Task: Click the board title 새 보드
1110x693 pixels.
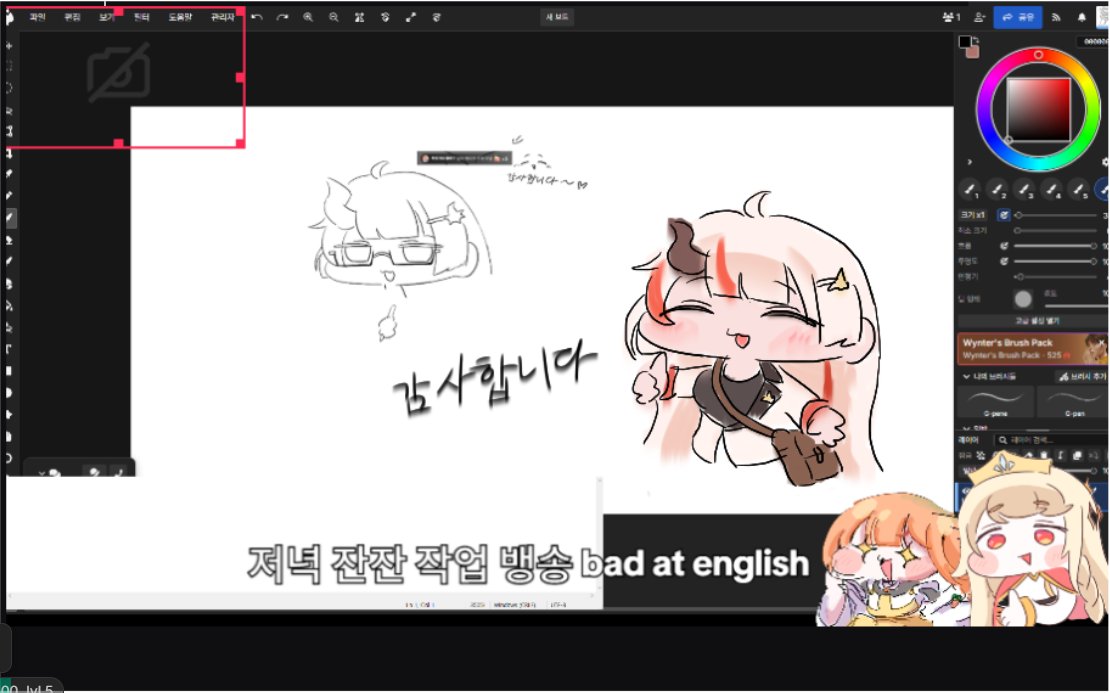Action: pyautogui.click(x=558, y=17)
